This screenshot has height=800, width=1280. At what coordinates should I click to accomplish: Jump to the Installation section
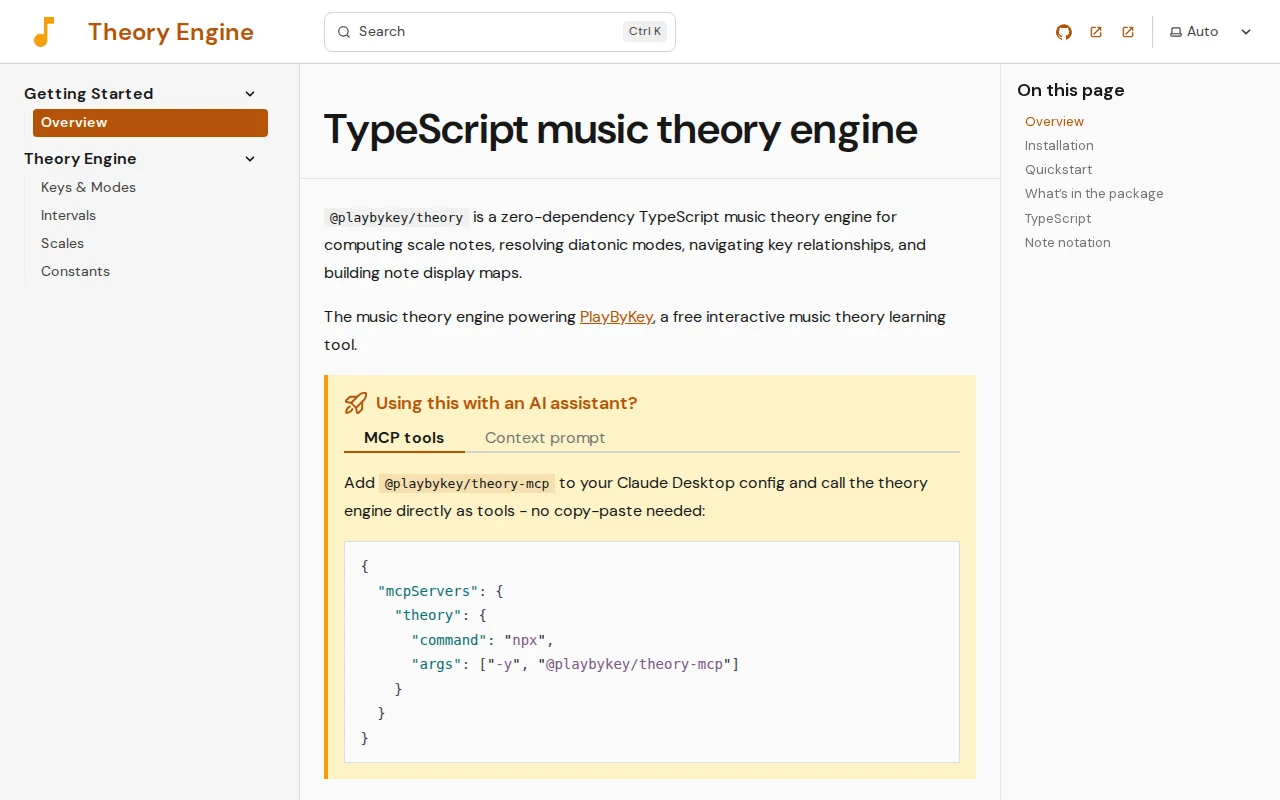click(1059, 145)
